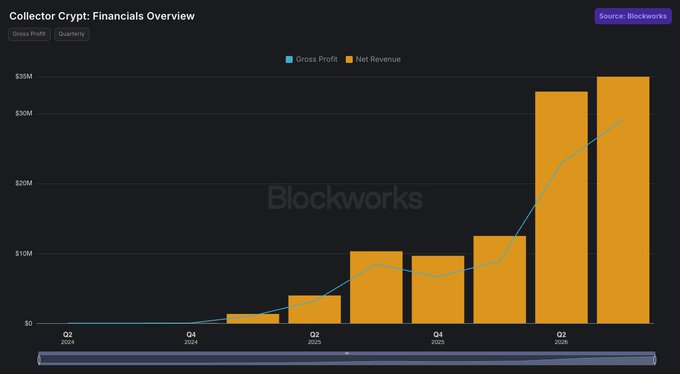The image size is (680, 374).
Task: Toggle Net Revenue legend orange swatch
Action: tap(349, 59)
